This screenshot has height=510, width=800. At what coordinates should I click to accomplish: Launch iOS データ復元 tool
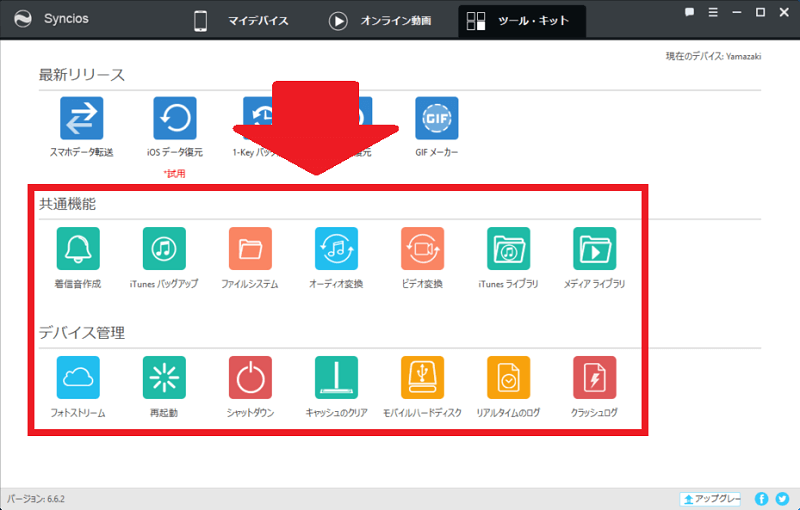(x=175, y=118)
